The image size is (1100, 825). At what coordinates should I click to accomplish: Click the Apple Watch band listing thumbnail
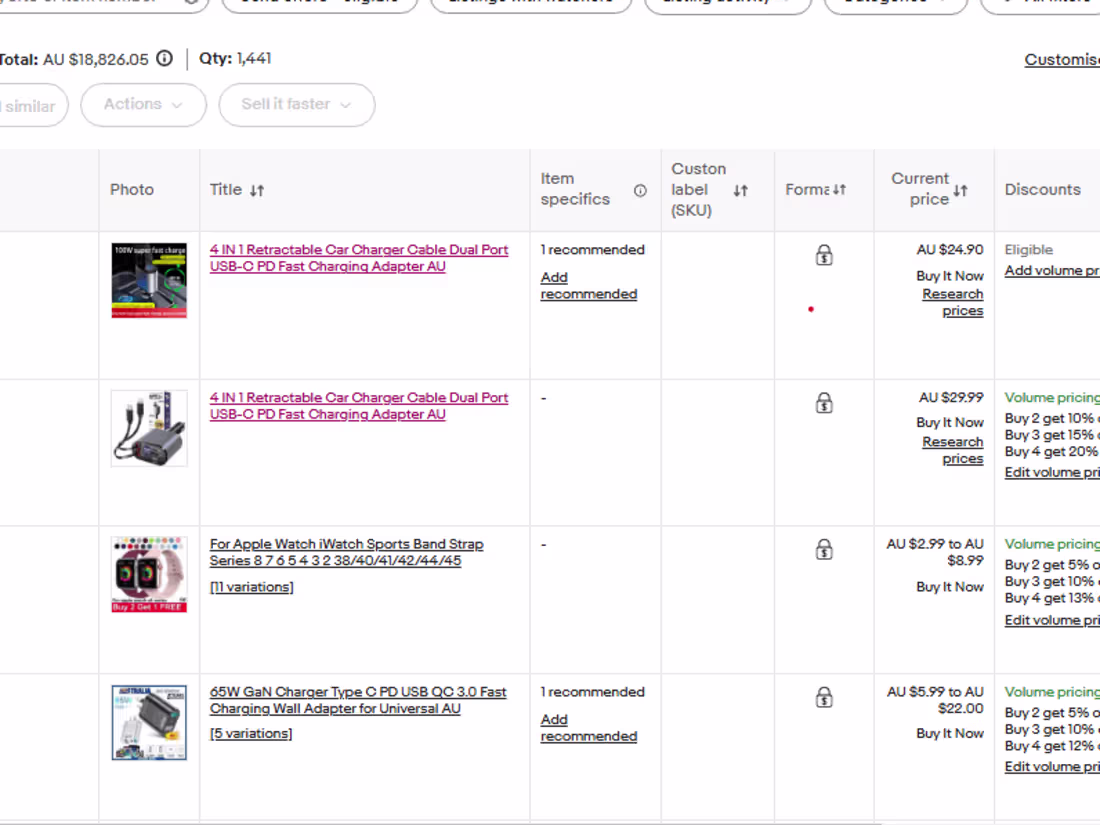click(149, 574)
